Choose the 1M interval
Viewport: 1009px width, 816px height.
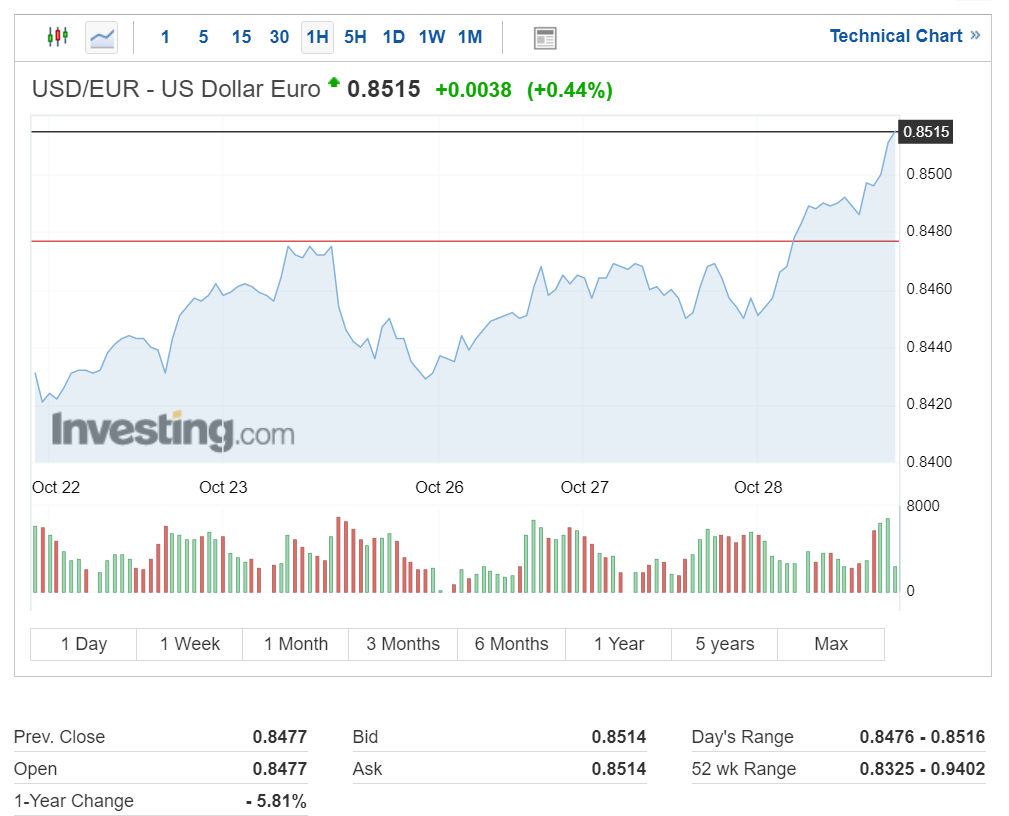pos(470,37)
